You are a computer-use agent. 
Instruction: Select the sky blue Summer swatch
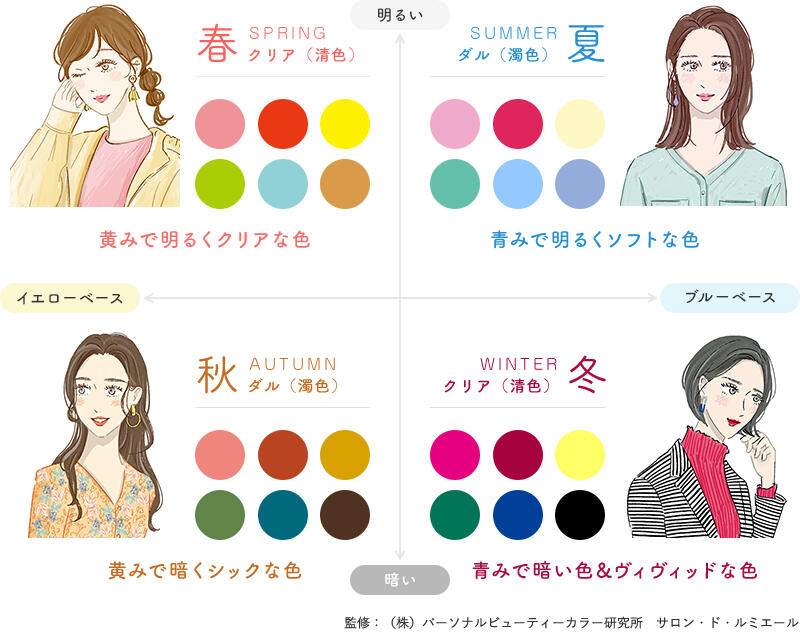tap(517, 184)
